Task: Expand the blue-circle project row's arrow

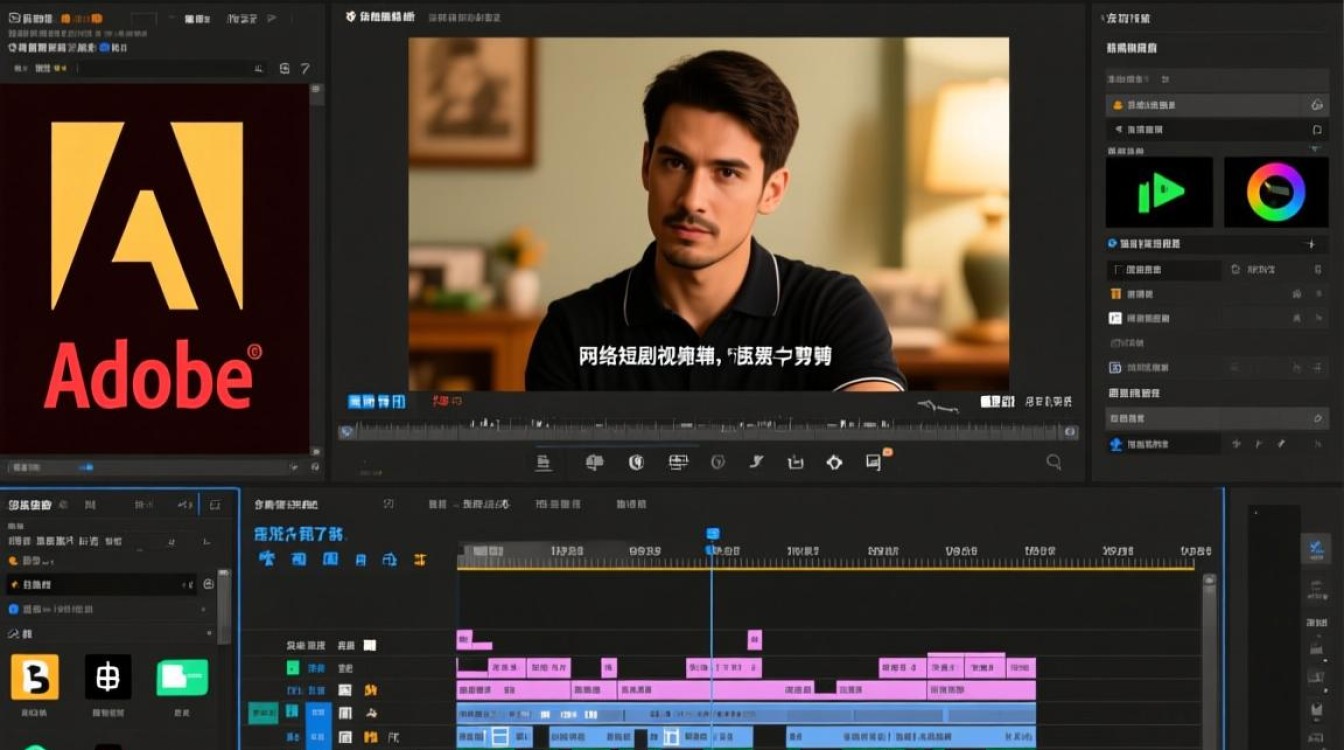Action: point(205,609)
